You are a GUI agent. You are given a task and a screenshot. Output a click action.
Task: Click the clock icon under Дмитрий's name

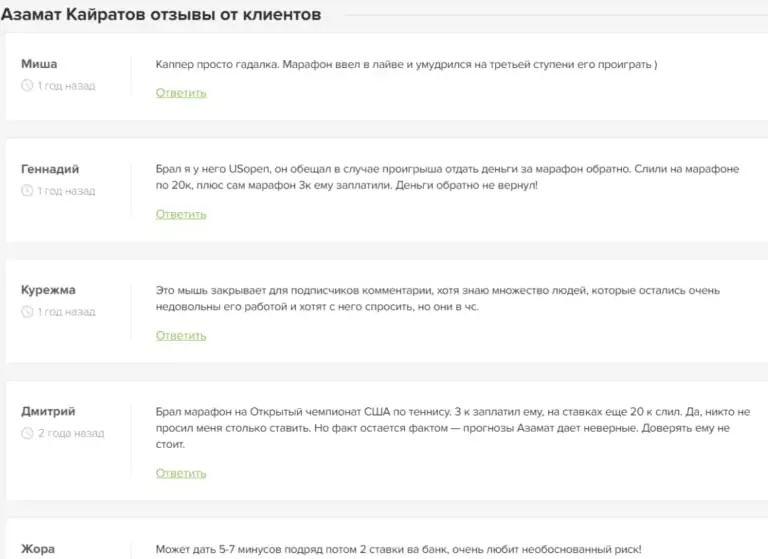pos(27,434)
